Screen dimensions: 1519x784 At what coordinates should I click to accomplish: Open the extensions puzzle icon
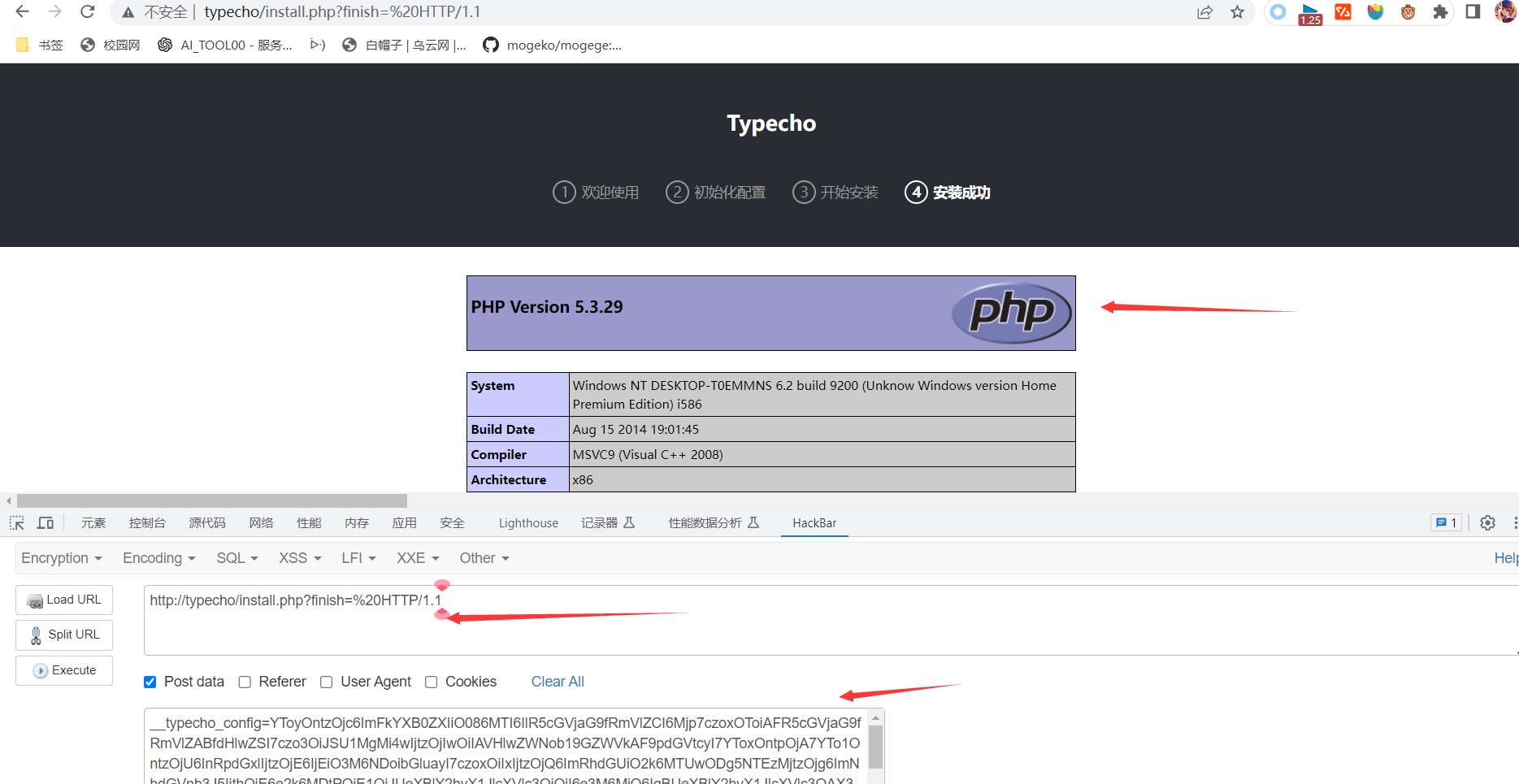(x=1440, y=12)
